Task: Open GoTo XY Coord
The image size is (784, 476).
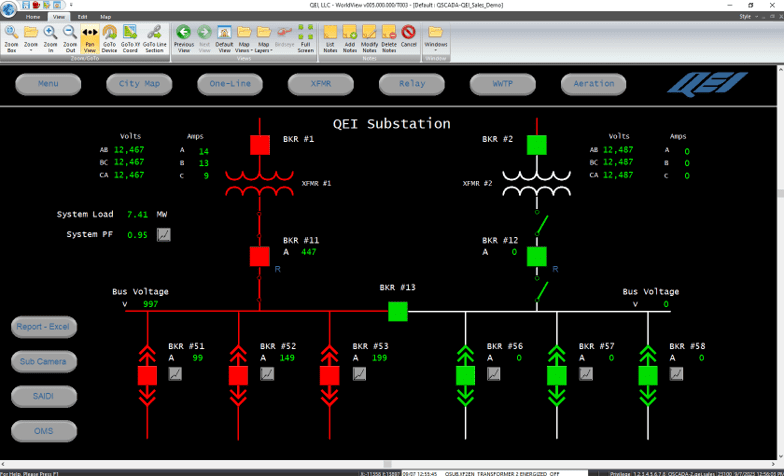Action: tap(130, 38)
